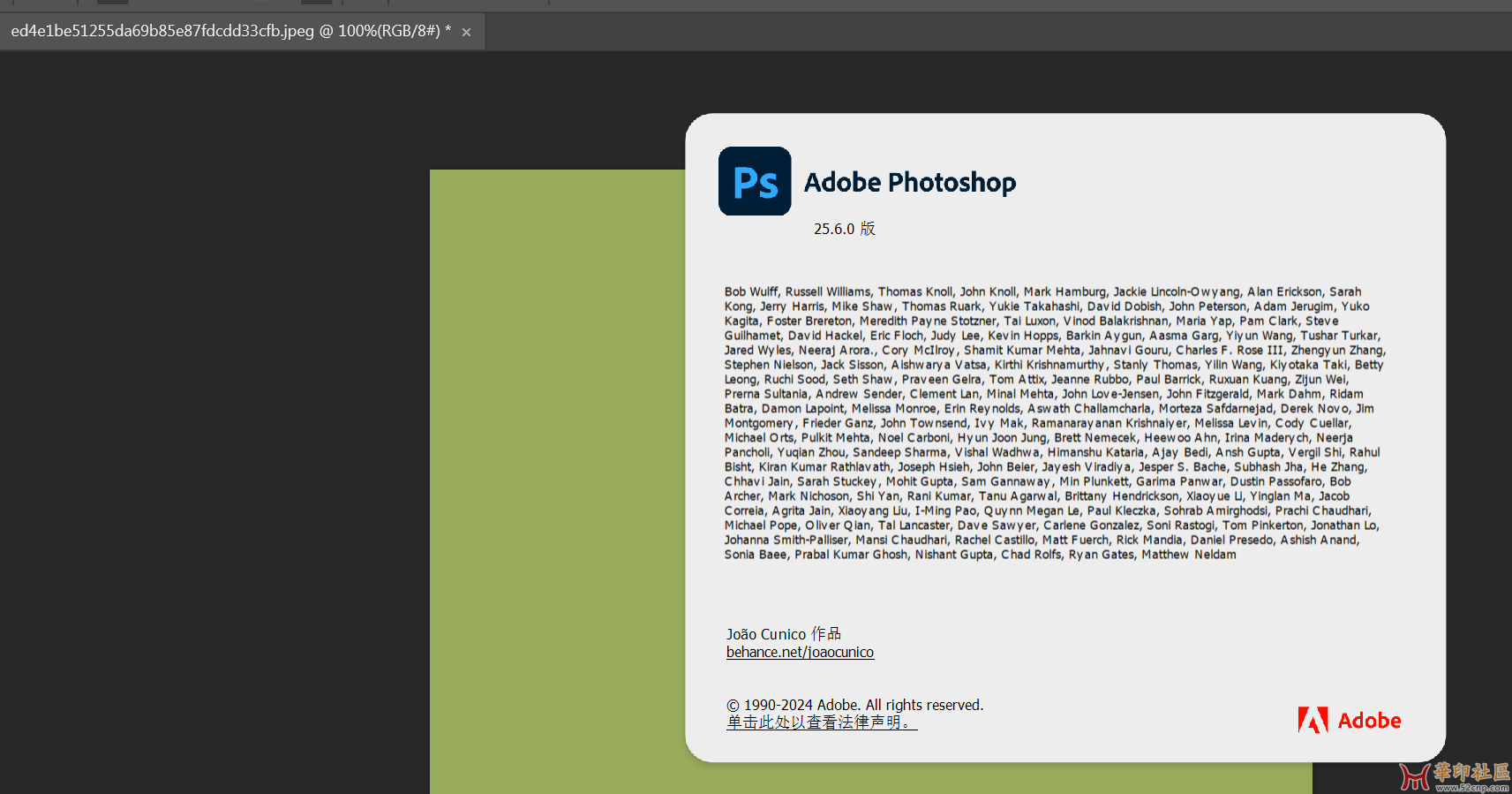1512x794 pixels.
Task: Close the ed4e1be51255da69b85e87fdcdd33cfb.jpeg document tab
Action: [x=466, y=33]
